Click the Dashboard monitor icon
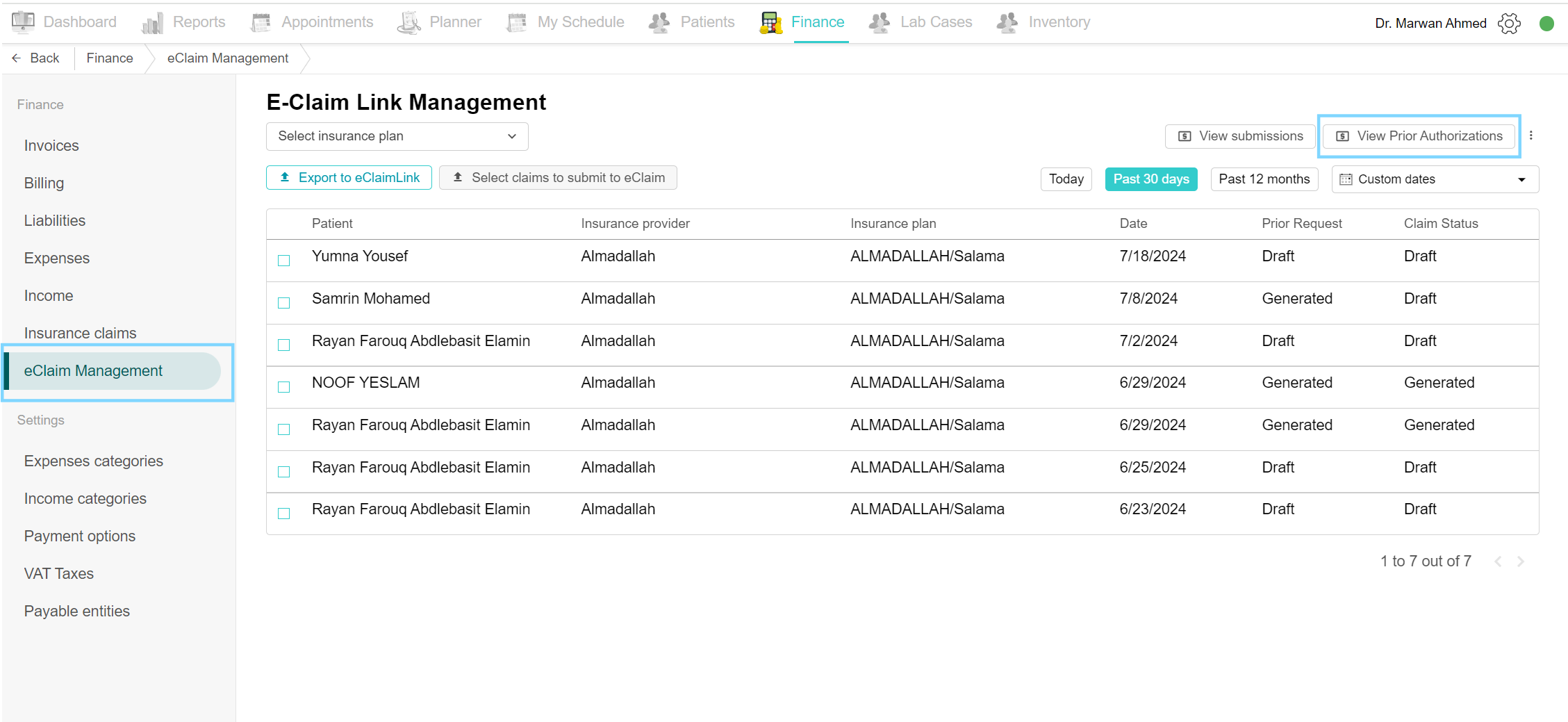 pyautogui.click(x=23, y=22)
